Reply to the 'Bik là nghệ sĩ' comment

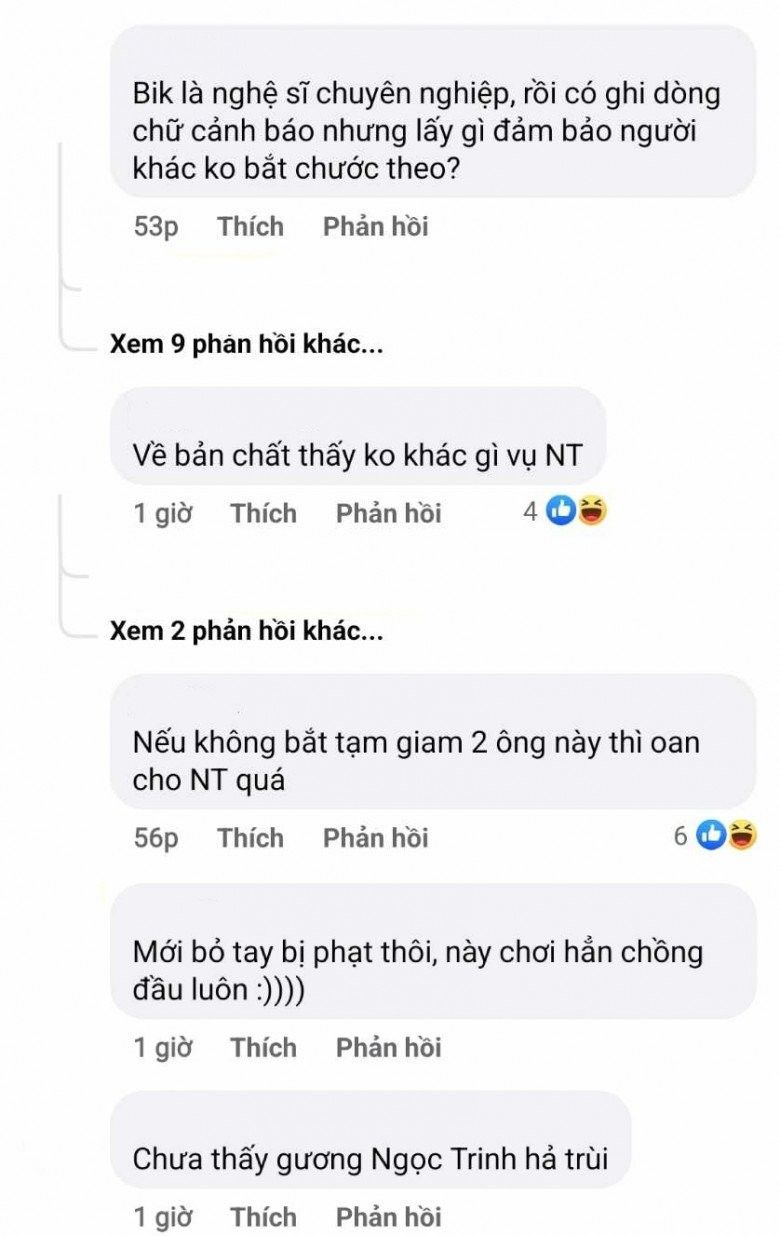(x=376, y=227)
